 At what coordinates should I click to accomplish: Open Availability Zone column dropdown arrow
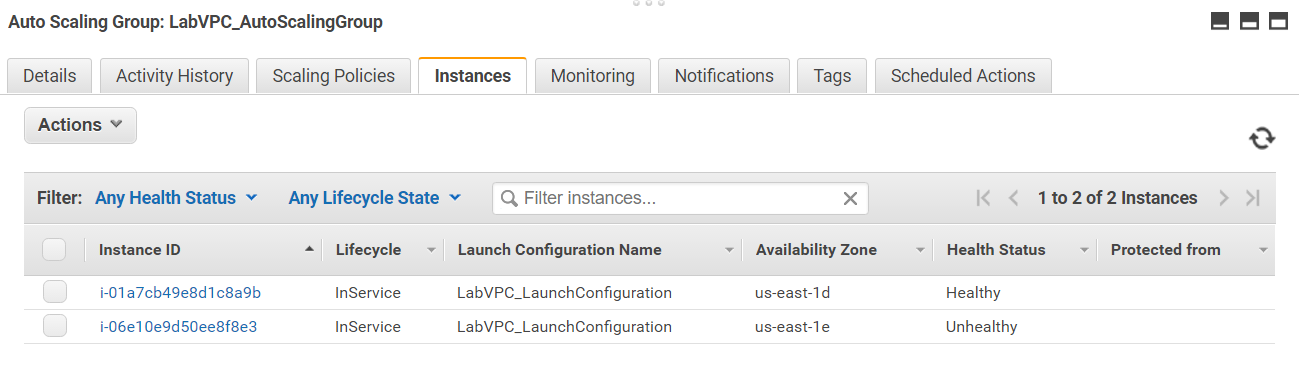click(x=920, y=250)
